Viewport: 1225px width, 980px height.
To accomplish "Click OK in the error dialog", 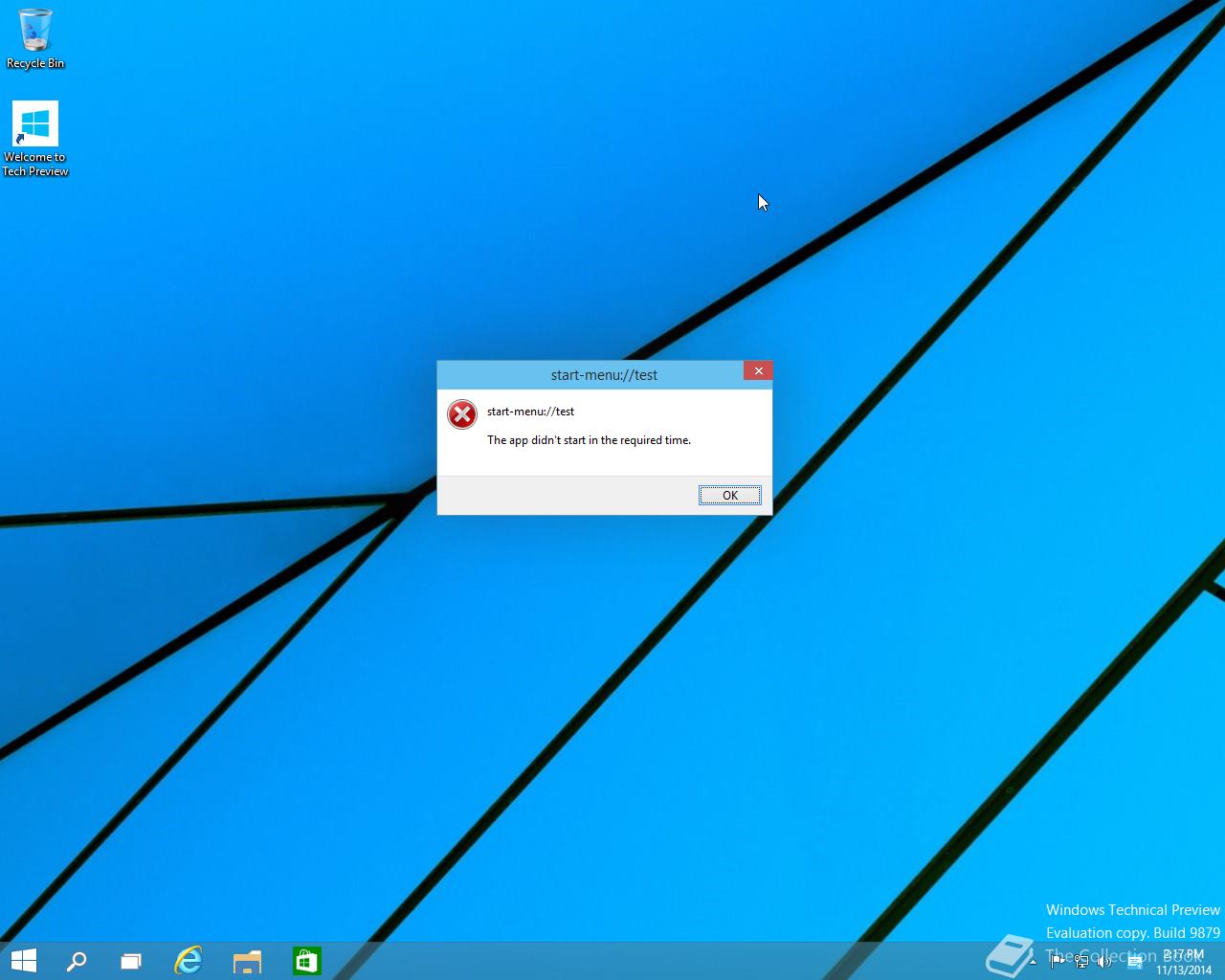I will point(729,495).
